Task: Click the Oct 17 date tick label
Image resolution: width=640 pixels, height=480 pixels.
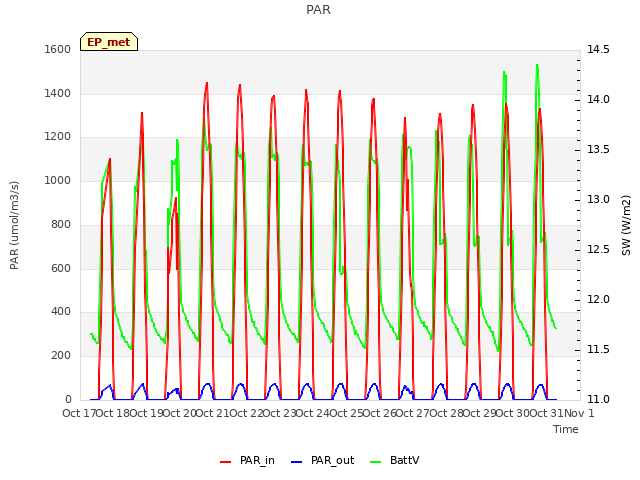Action: pos(79,413)
